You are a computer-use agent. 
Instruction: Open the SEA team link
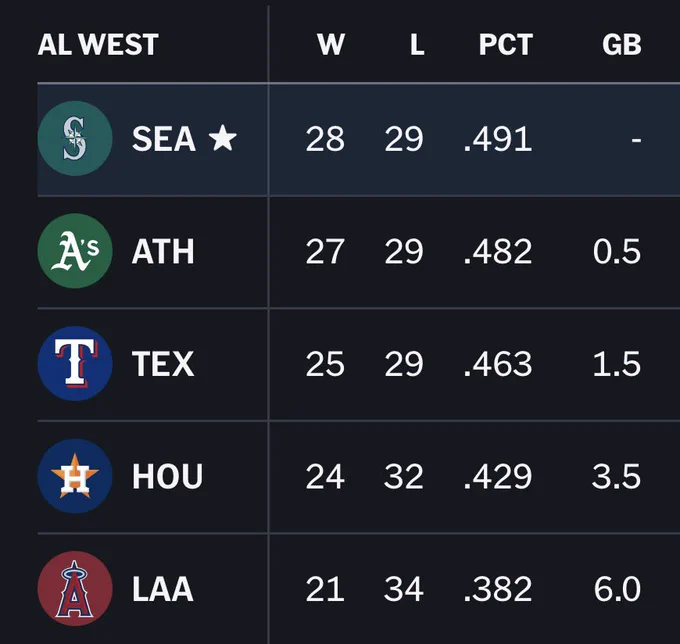click(x=163, y=139)
